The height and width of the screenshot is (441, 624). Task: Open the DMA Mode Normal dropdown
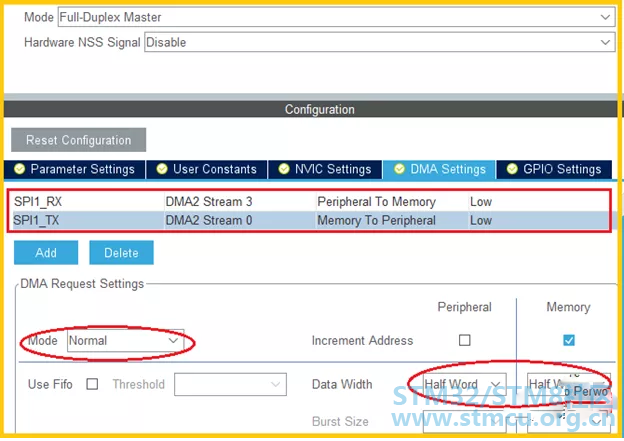point(125,341)
